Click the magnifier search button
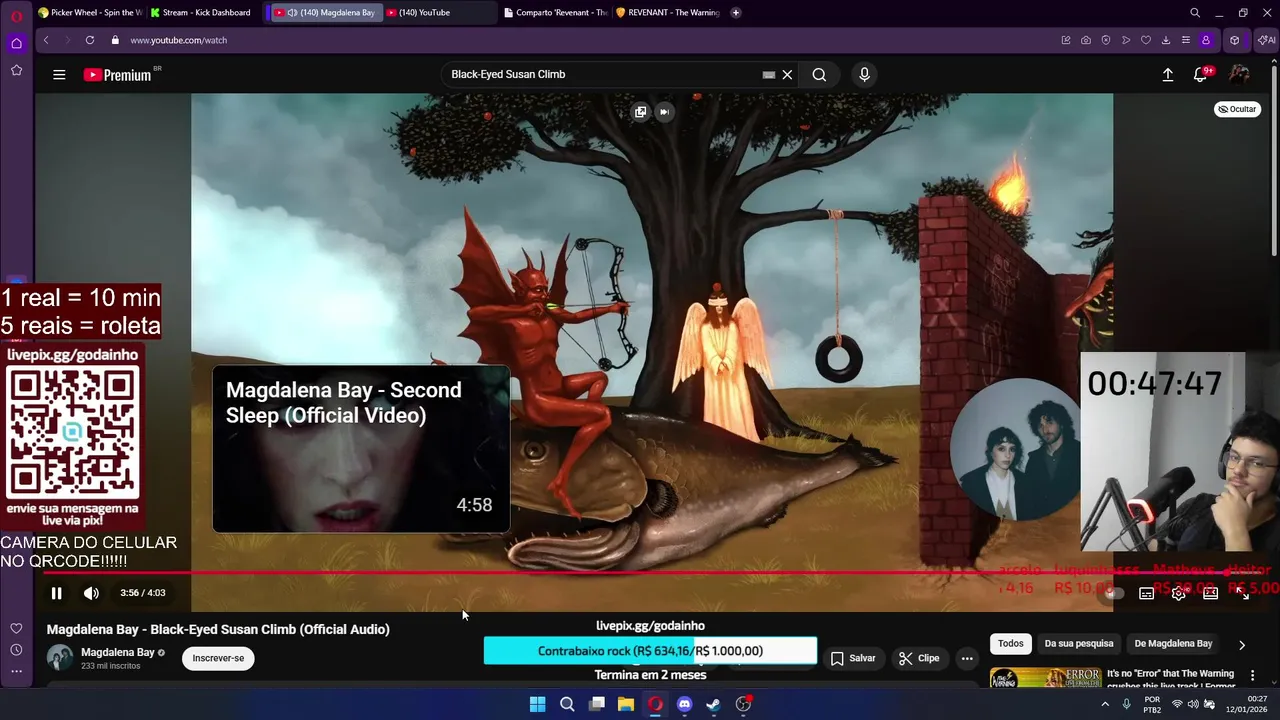The width and height of the screenshot is (1280, 720). [819, 74]
